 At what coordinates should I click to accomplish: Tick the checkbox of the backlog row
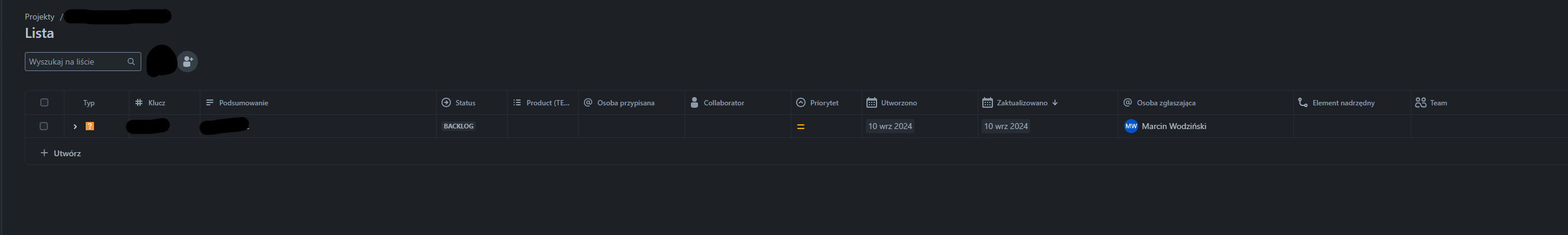click(x=44, y=126)
